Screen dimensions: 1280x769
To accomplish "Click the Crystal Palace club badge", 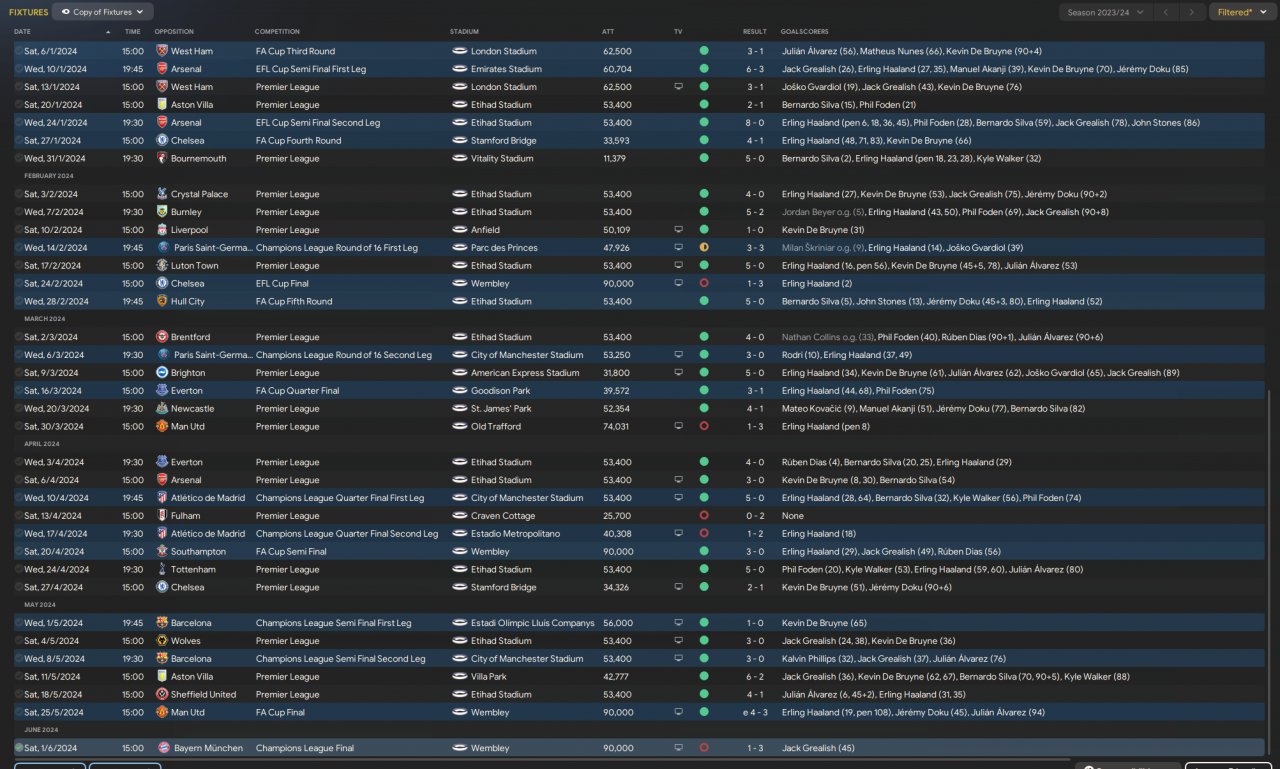I will pyautogui.click(x=162, y=194).
